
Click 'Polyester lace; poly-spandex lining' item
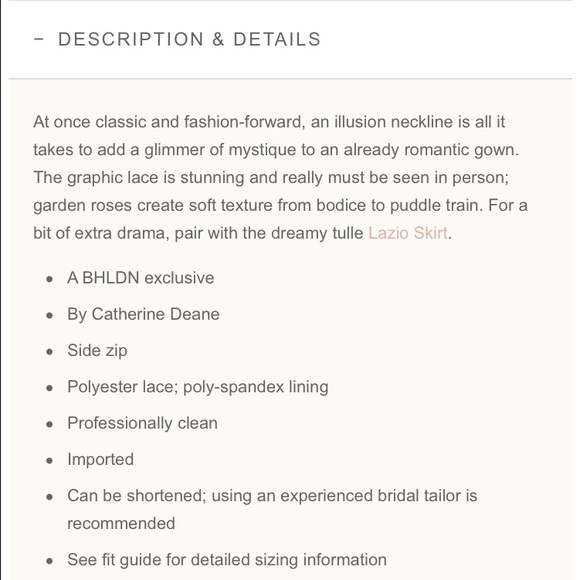pos(198,387)
